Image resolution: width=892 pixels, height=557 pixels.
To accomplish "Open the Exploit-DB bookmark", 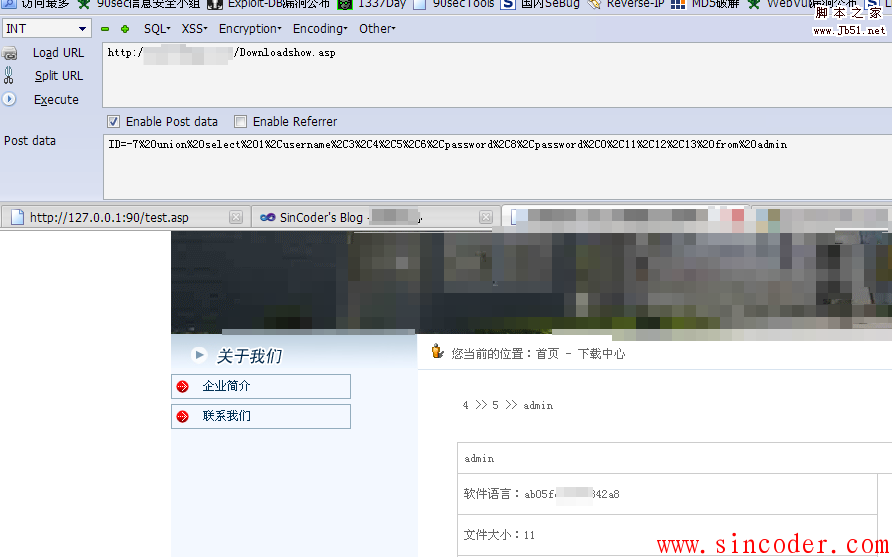I will point(269,5).
